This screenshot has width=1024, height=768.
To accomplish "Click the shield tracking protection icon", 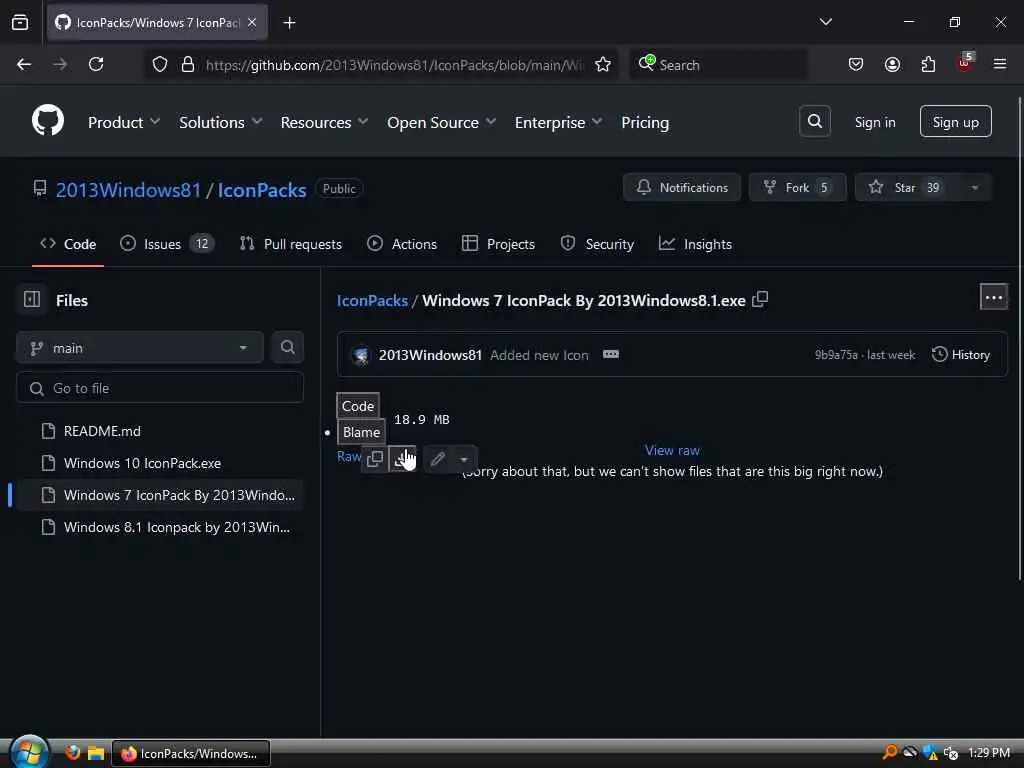I will click(160, 64).
